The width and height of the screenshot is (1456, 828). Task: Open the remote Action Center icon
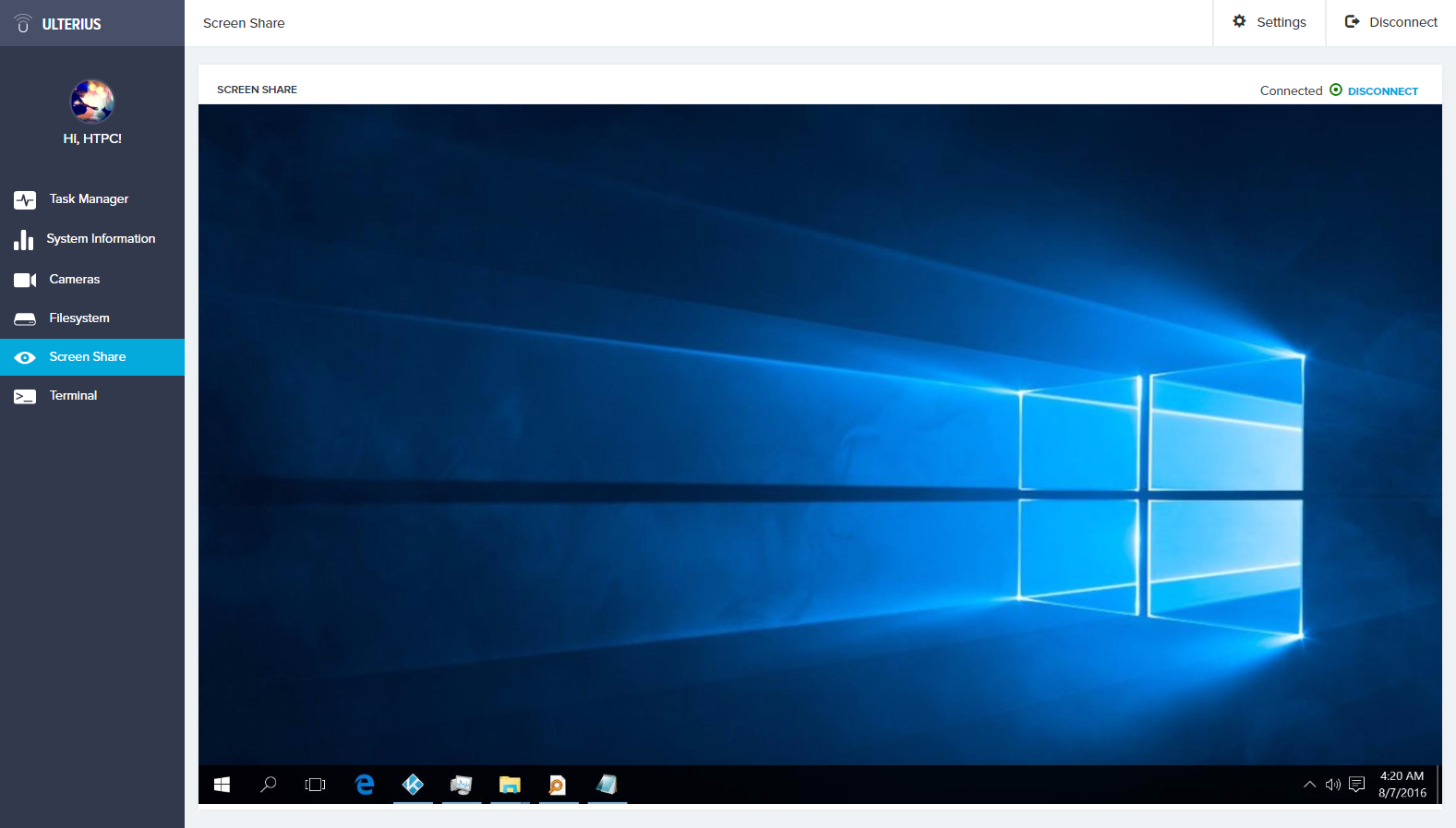pos(1357,785)
